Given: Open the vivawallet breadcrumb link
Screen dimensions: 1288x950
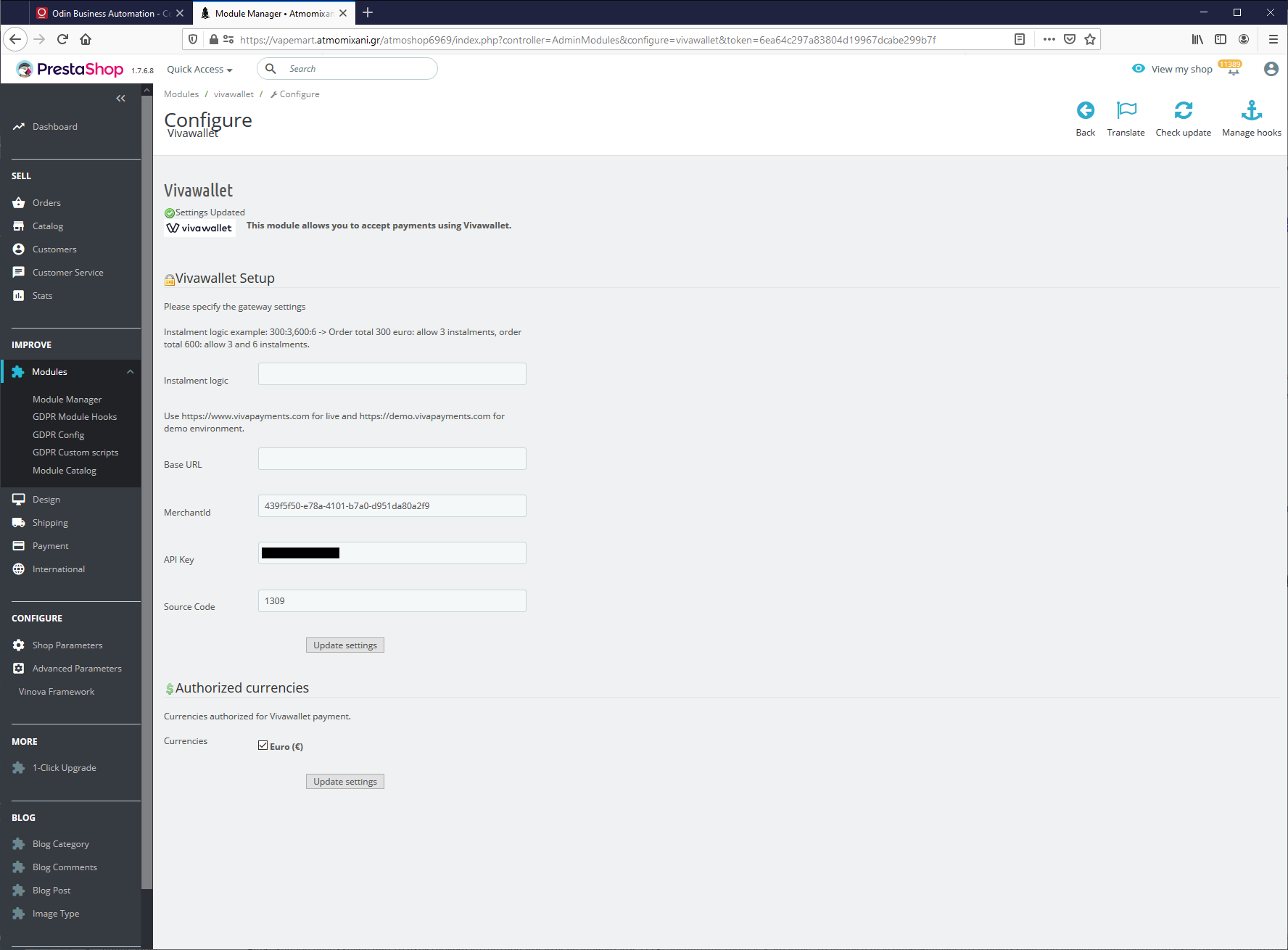Looking at the screenshot, I should pos(234,94).
